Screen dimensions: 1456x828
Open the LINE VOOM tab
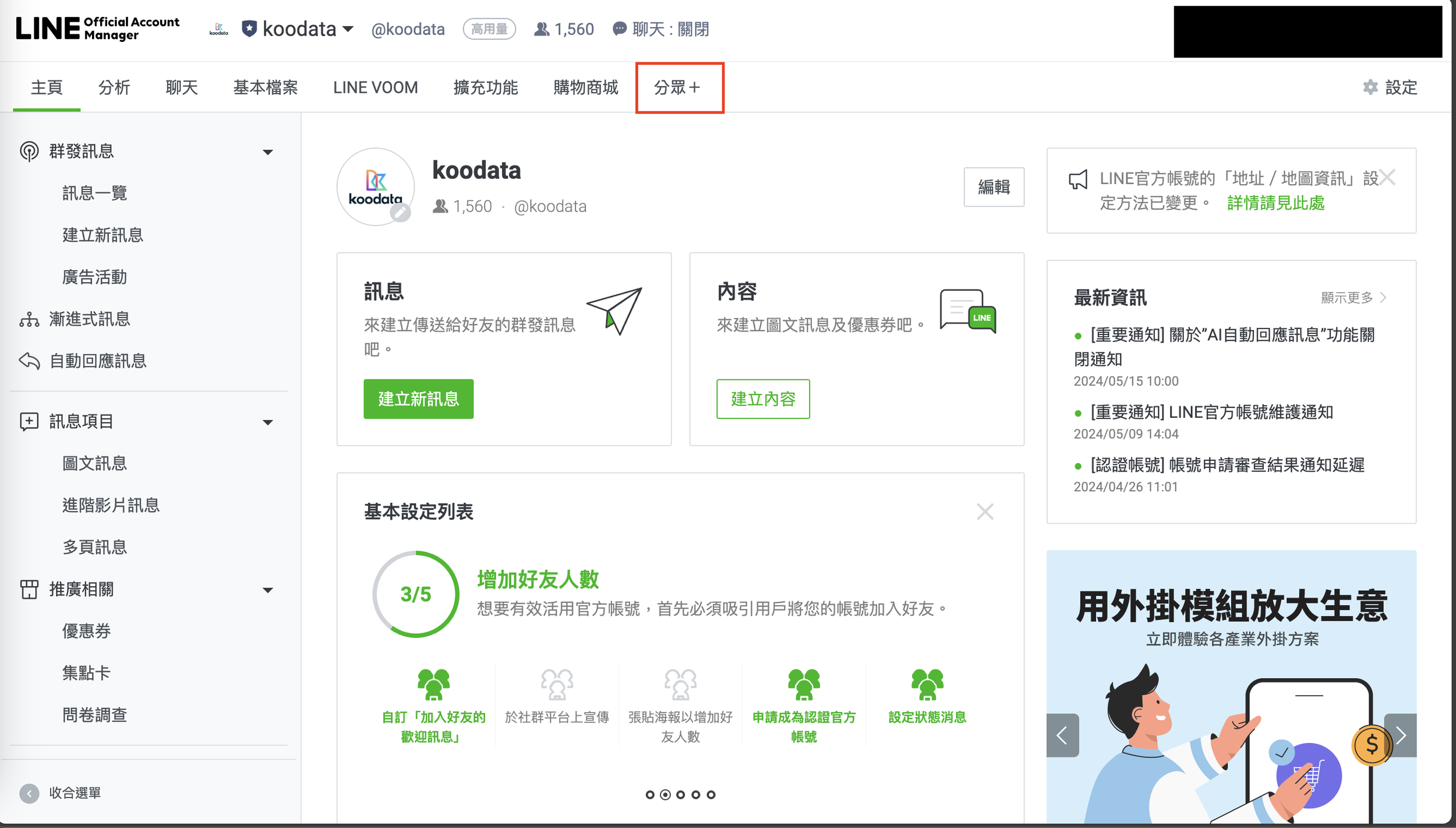[375, 88]
